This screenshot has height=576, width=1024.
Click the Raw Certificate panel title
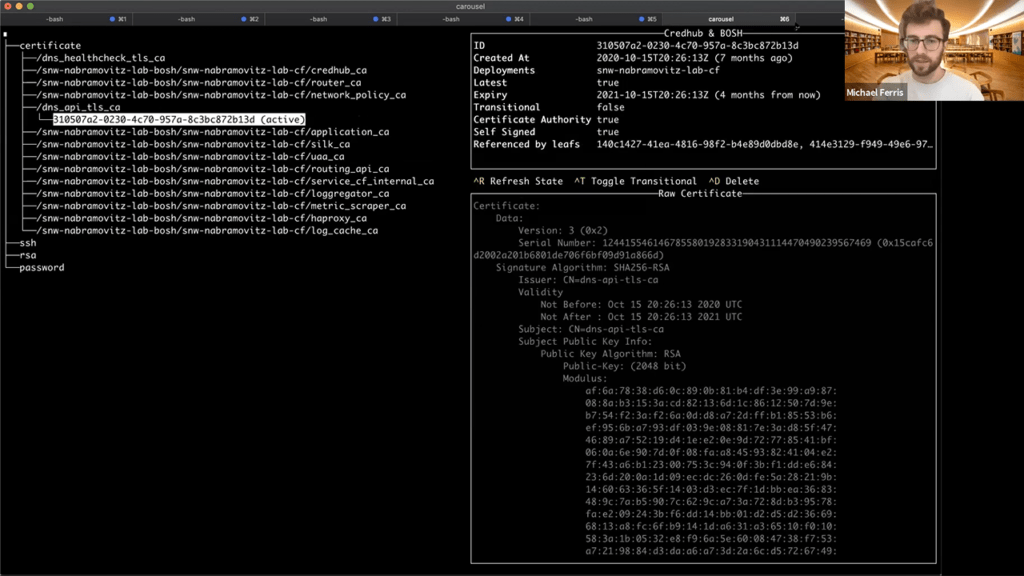pyautogui.click(x=700, y=194)
